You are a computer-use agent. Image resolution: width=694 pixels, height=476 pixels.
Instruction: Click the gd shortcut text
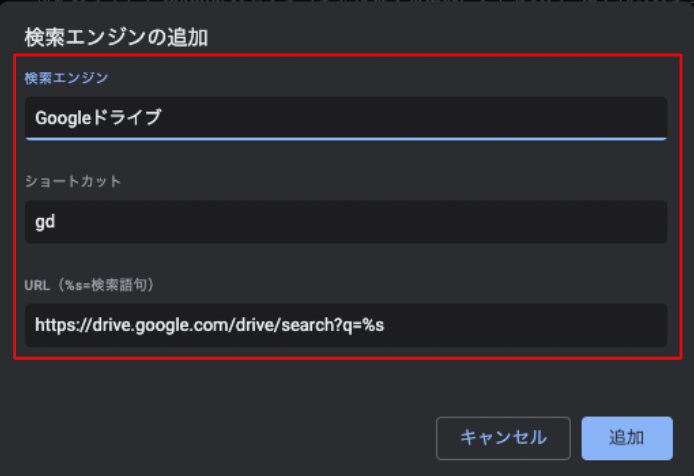(45, 222)
